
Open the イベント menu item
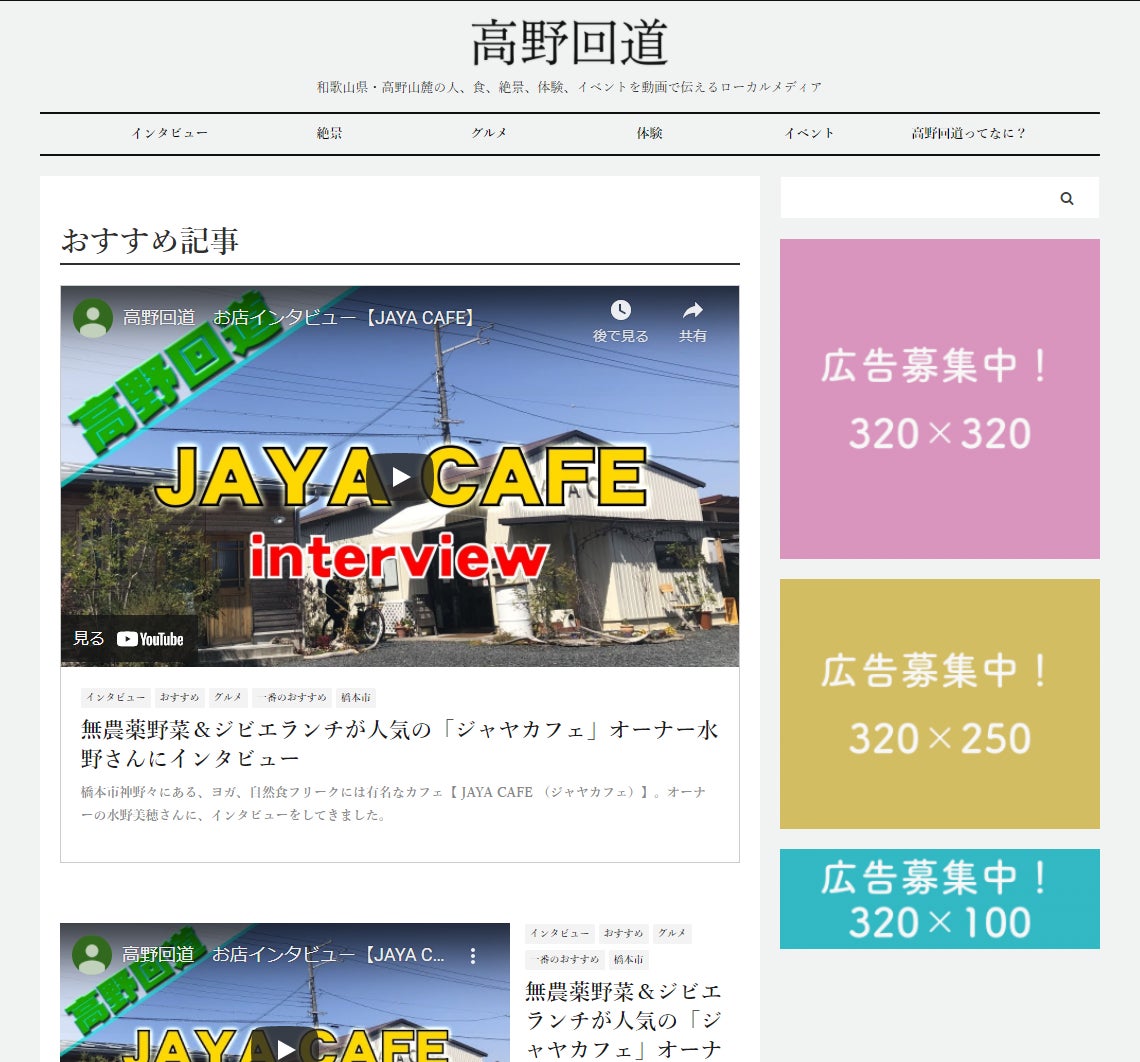pyautogui.click(x=809, y=133)
